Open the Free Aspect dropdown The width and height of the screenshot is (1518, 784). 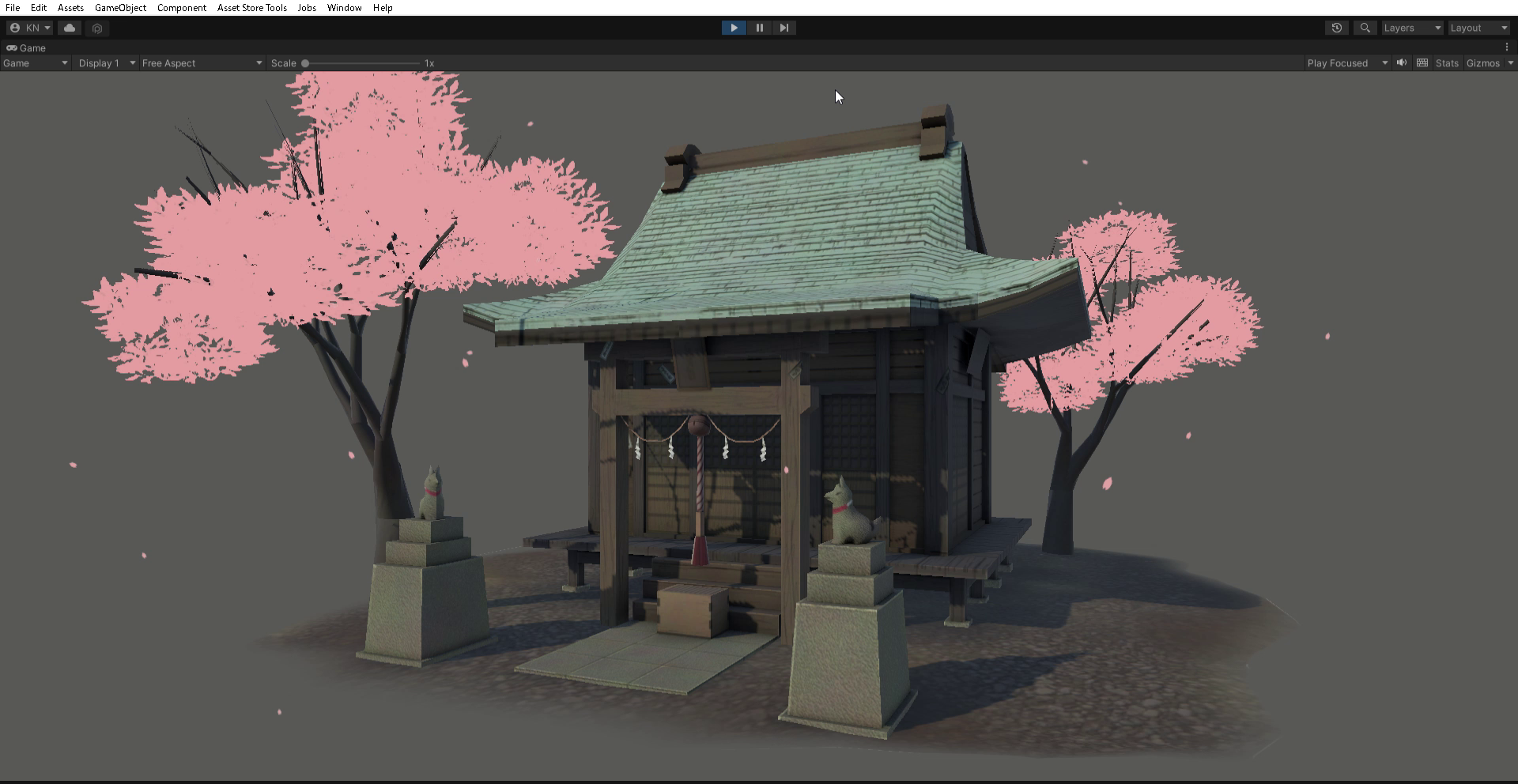[x=202, y=63]
